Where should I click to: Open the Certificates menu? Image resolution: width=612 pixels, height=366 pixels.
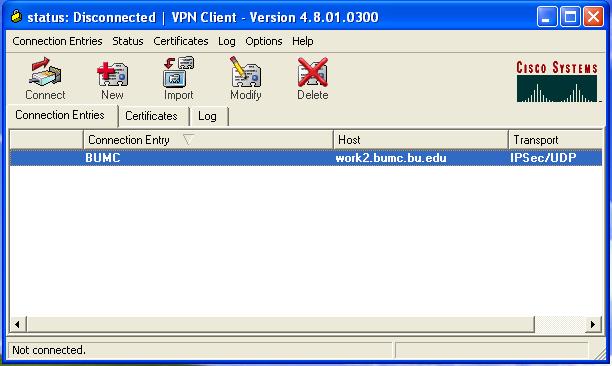pos(181,41)
